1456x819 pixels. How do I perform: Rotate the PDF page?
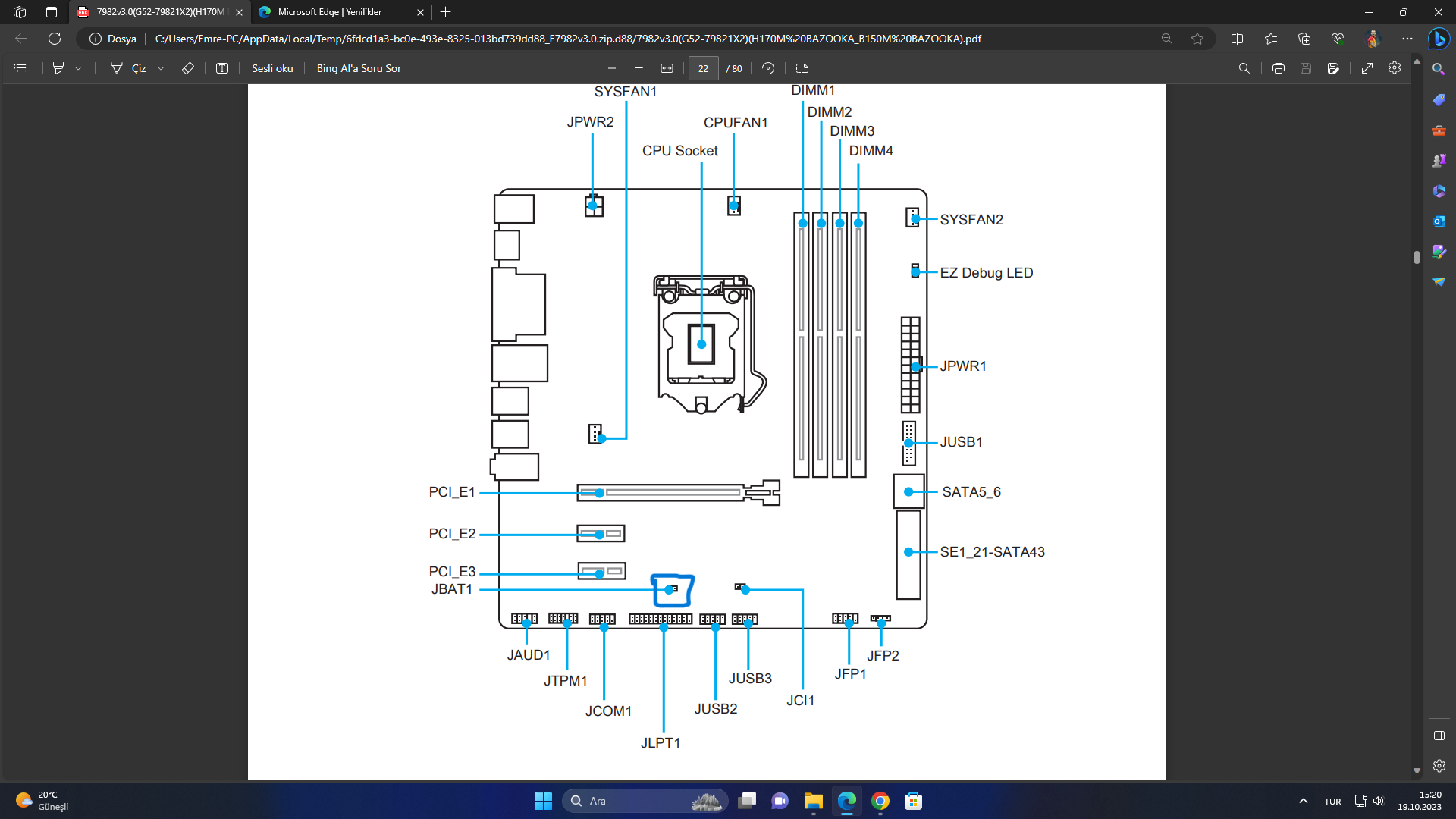[x=768, y=68]
